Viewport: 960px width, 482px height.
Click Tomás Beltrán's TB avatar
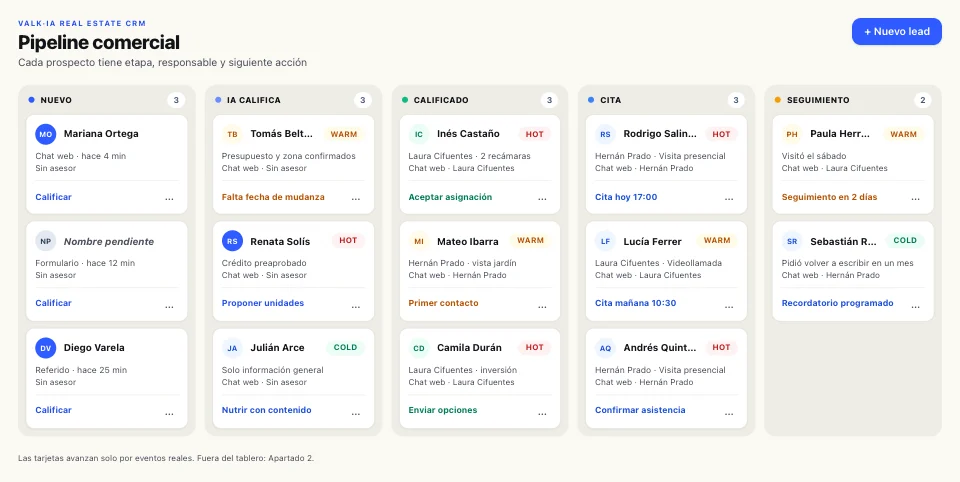click(232, 134)
